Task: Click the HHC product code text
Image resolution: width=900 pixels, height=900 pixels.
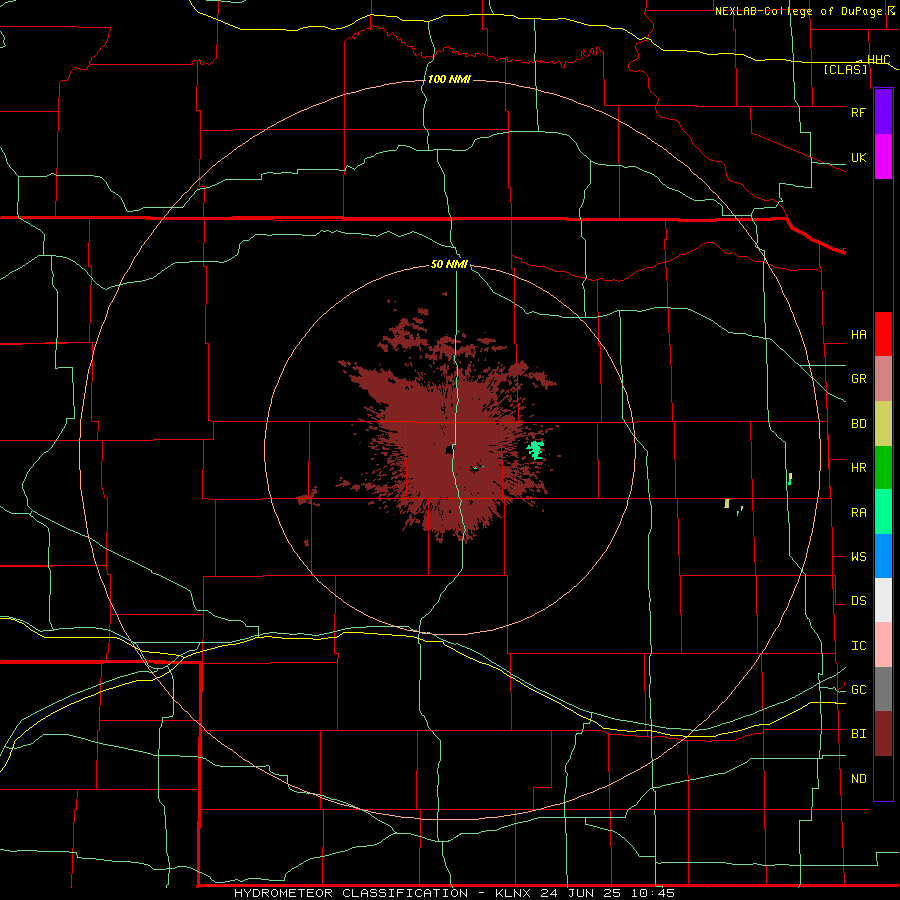Action: (879, 60)
